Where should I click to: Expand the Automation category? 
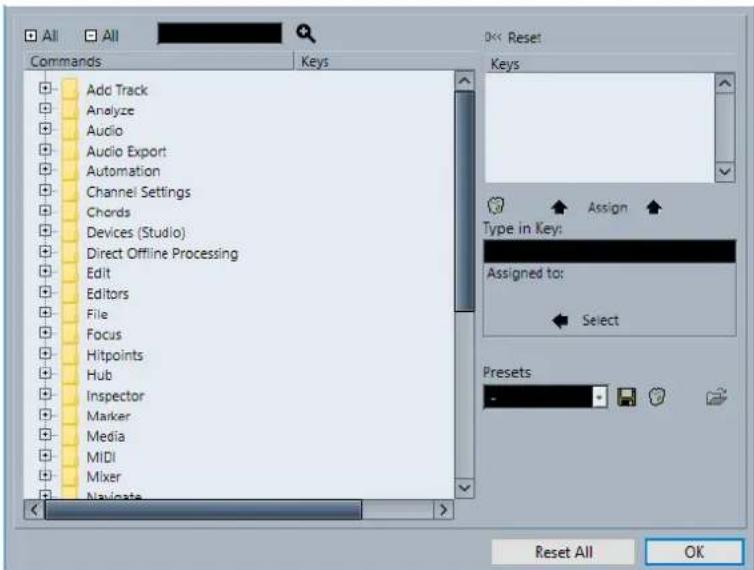[x=45, y=170]
